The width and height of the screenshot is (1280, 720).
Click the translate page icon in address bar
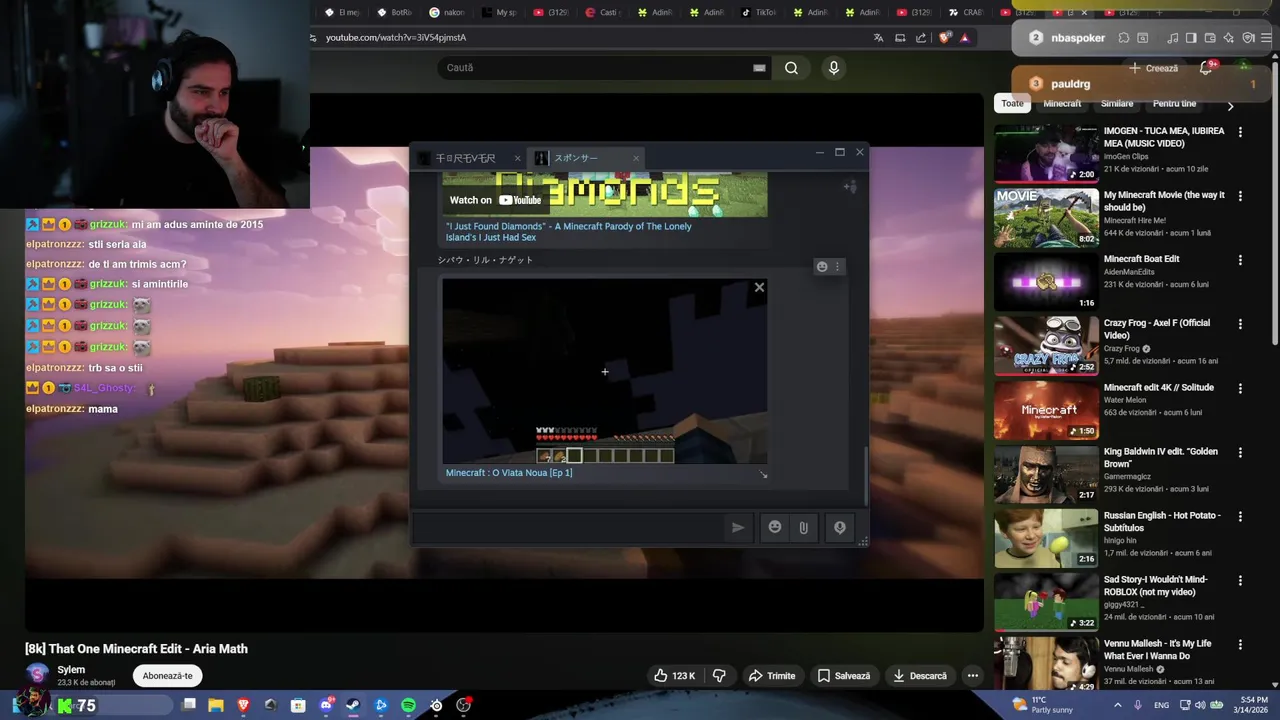click(x=878, y=38)
